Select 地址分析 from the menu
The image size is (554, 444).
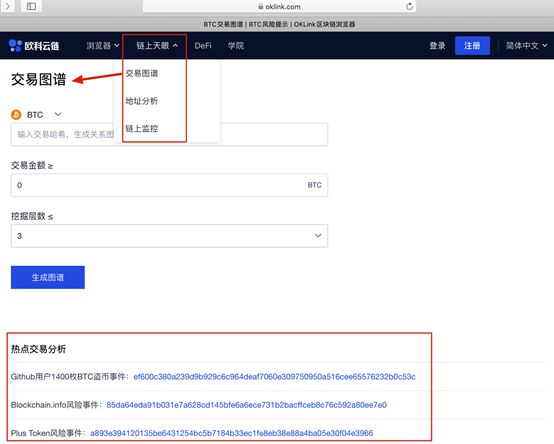tap(142, 101)
